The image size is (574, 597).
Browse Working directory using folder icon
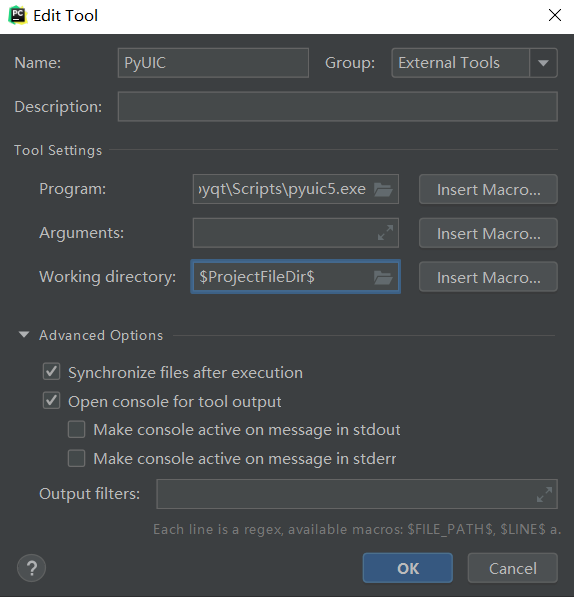tap(383, 277)
